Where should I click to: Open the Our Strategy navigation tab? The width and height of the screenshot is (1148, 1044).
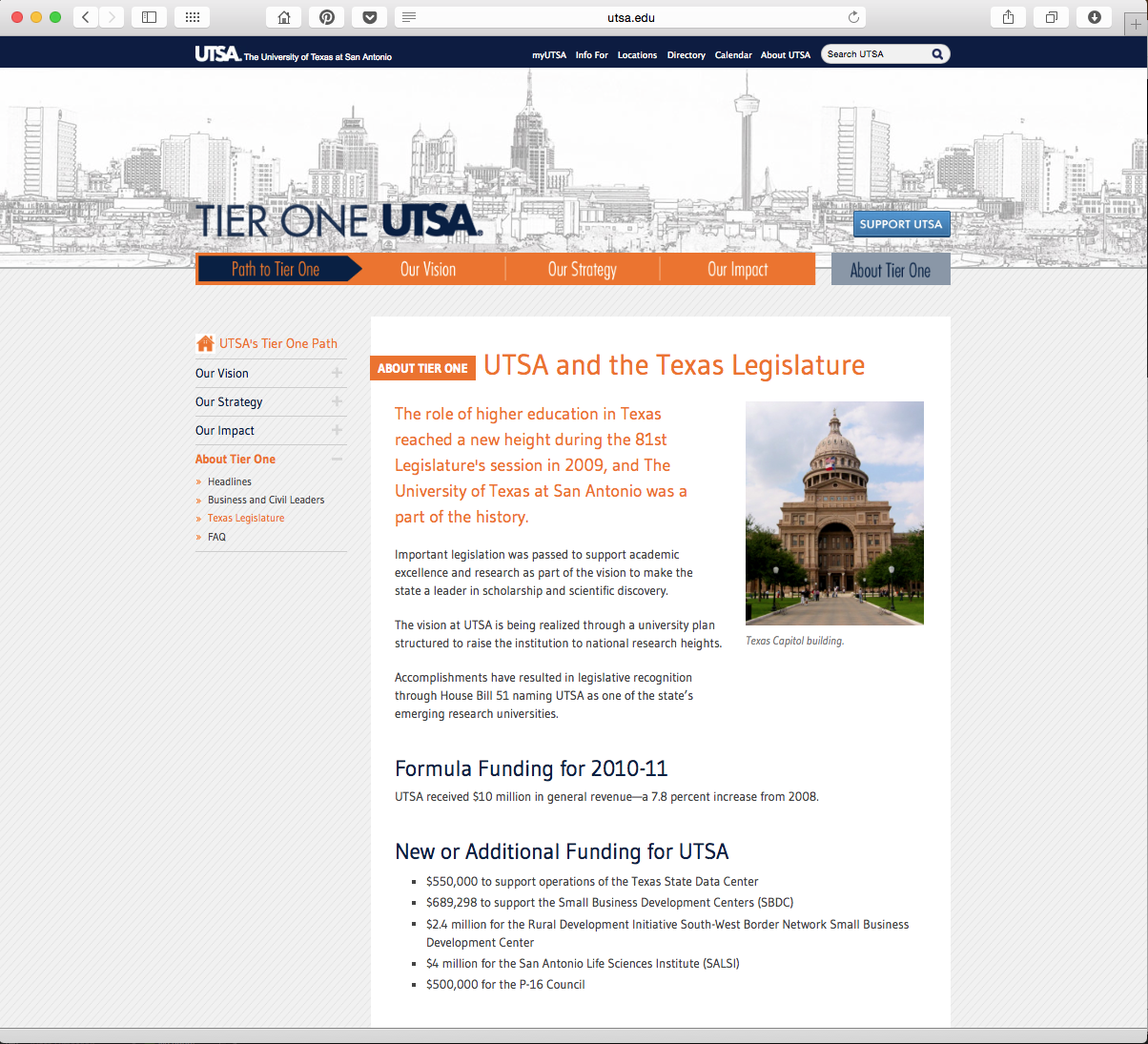(x=583, y=269)
